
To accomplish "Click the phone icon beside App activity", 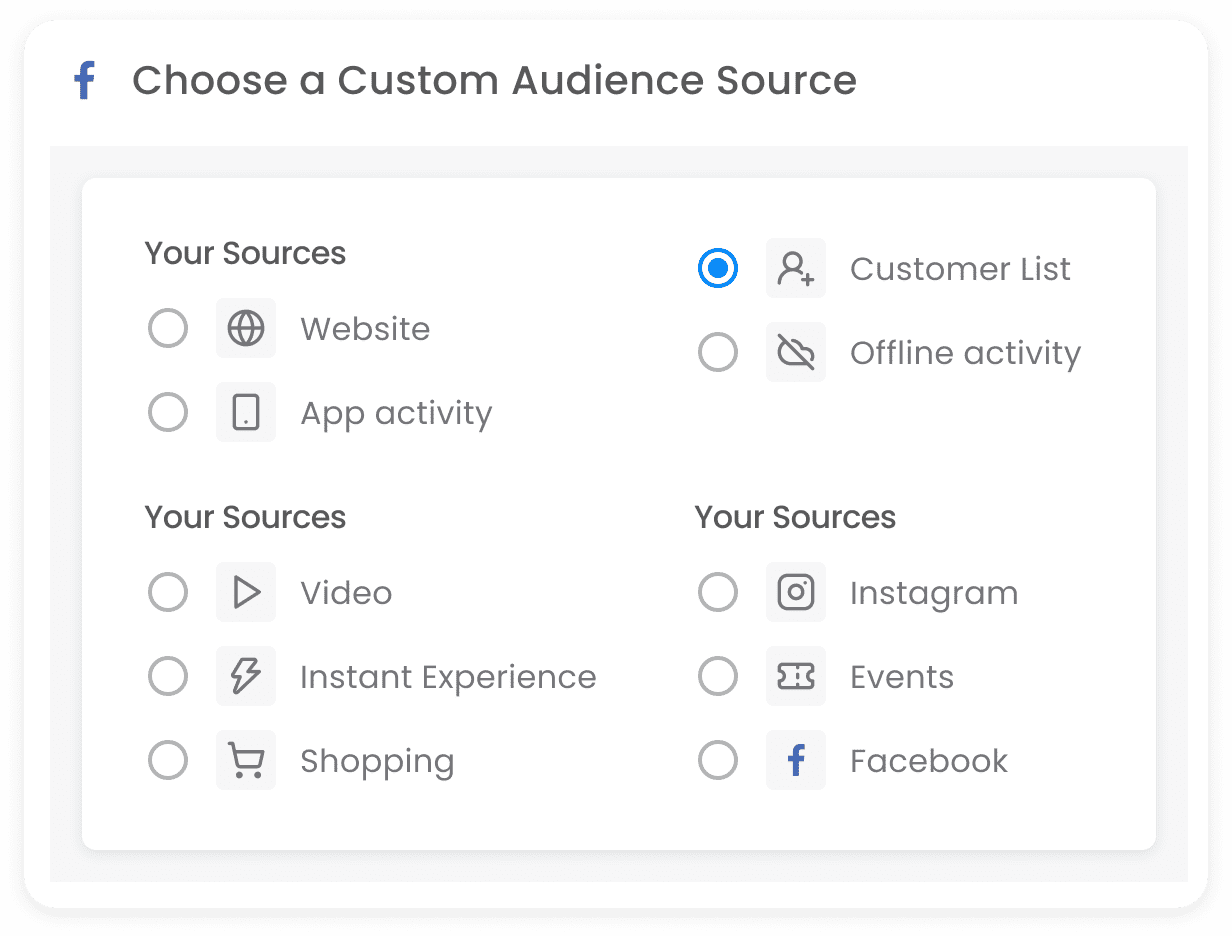I will pos(246,412).
